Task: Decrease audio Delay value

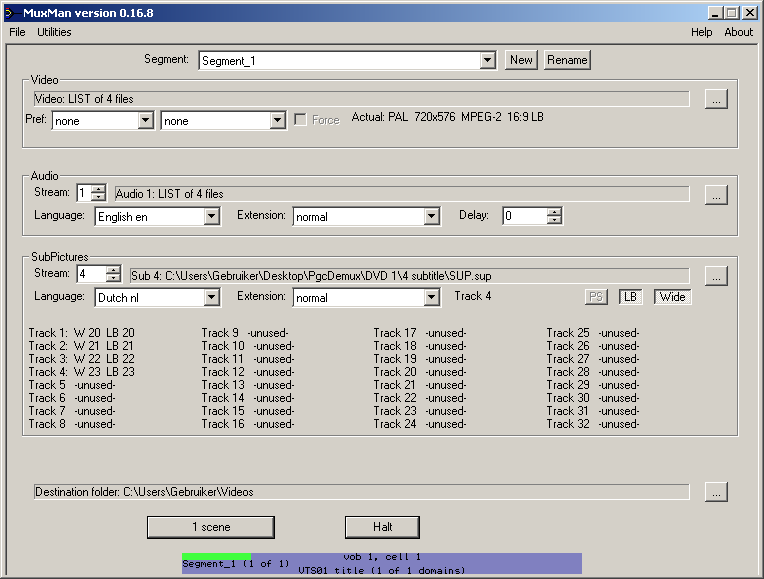Action: coord(554,220)
